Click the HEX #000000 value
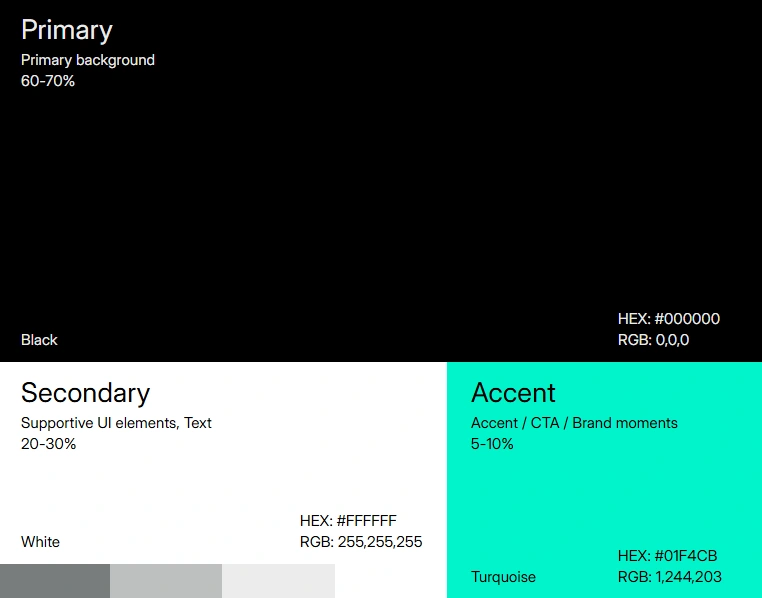This screenshot has width=762, height=598. [669, 319]
